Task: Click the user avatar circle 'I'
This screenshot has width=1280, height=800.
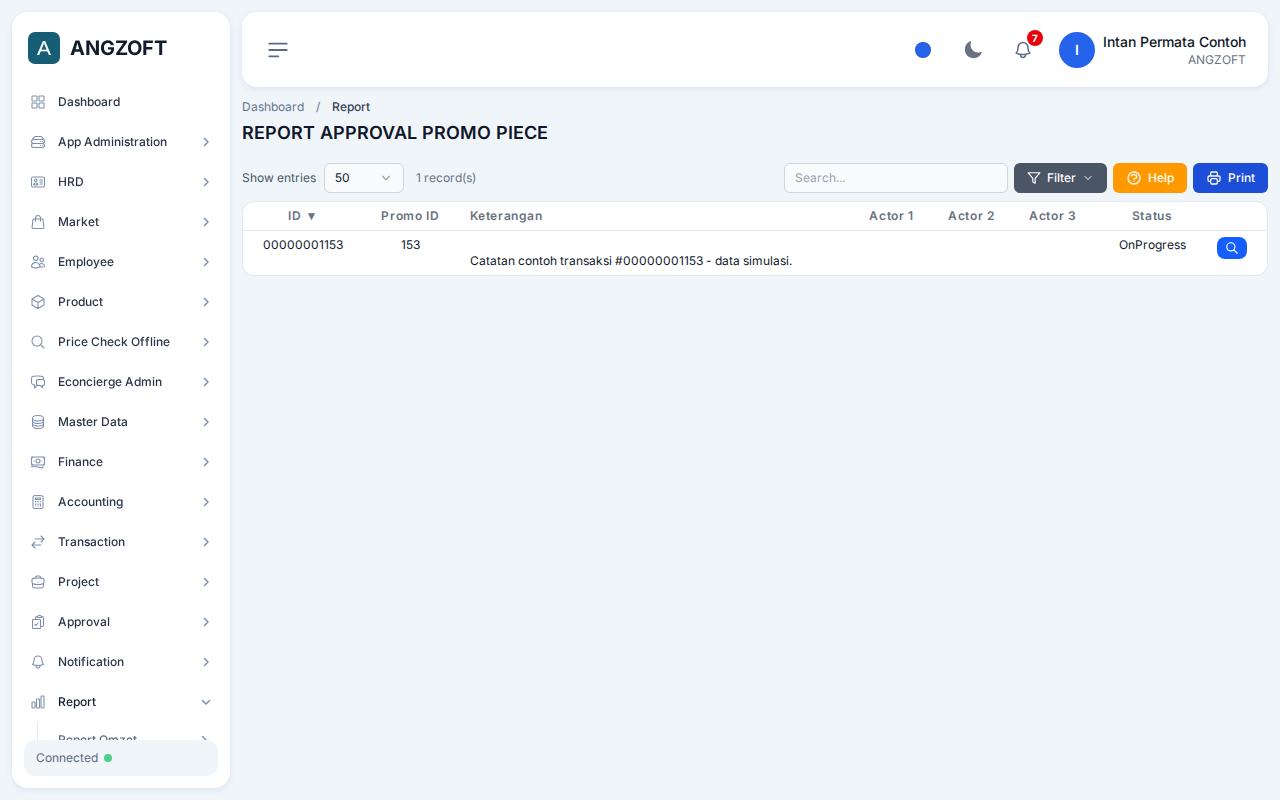Action: click(1077, 50)
